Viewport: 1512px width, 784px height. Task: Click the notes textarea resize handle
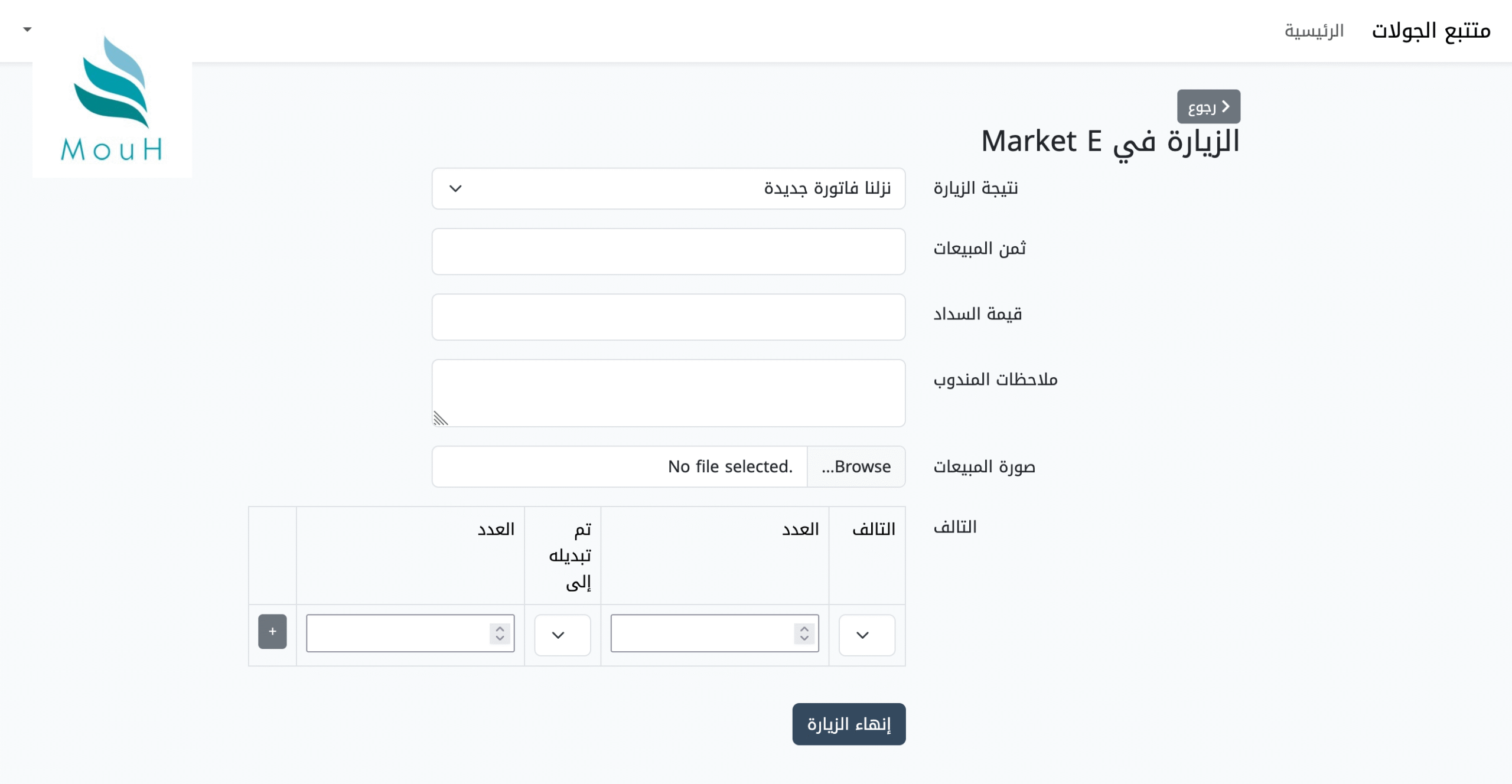click(x=441, y=419)
